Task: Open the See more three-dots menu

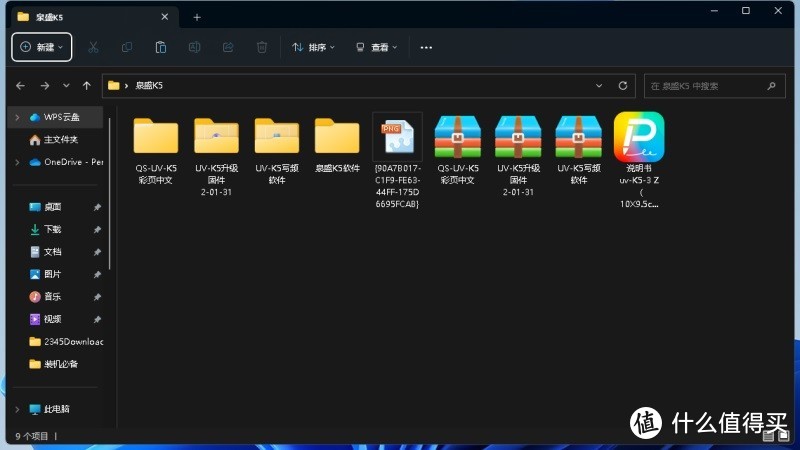Action: pyautogui.click(x=426, y=47)
